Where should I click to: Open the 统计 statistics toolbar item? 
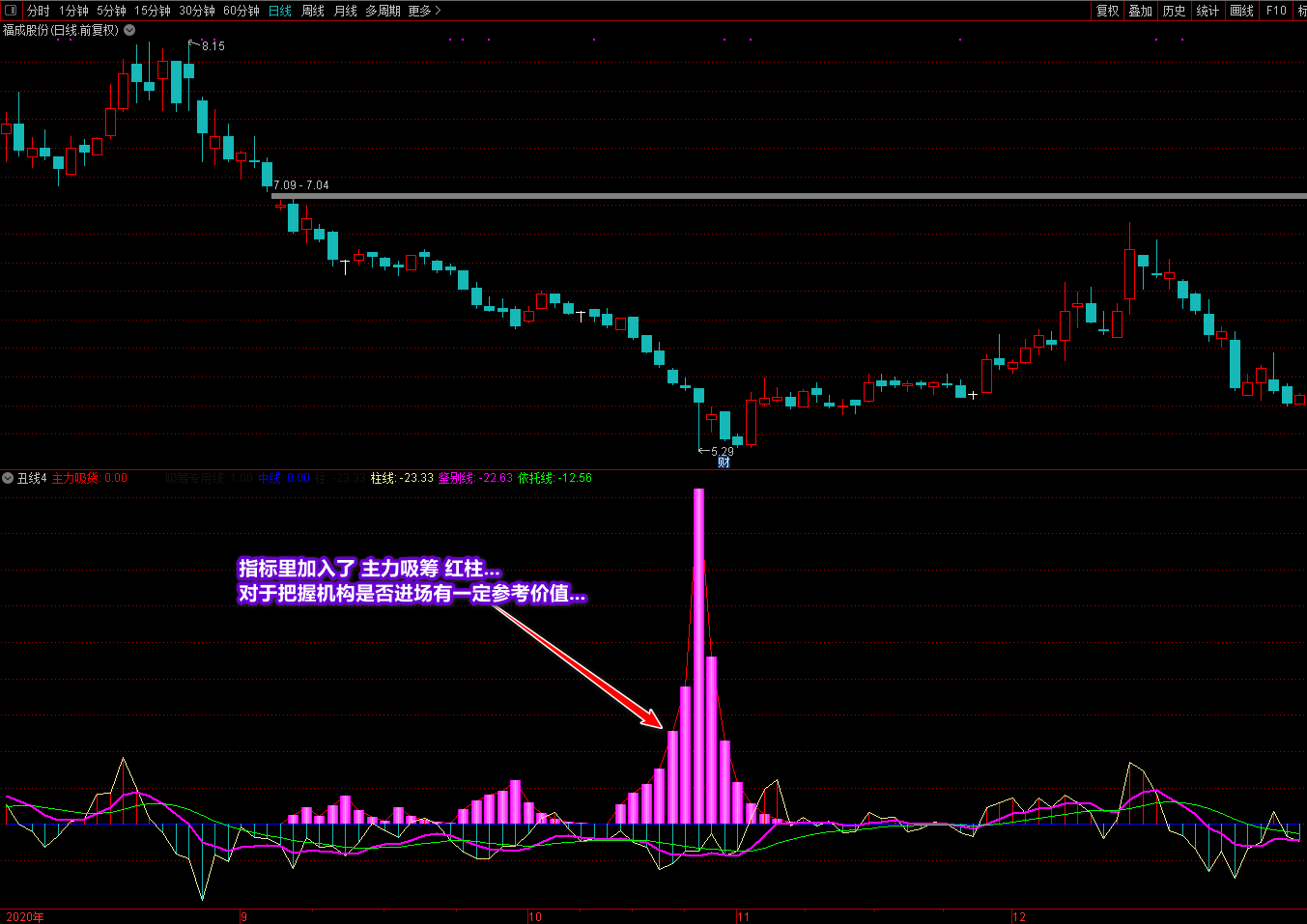click(x=1208, y=11)
